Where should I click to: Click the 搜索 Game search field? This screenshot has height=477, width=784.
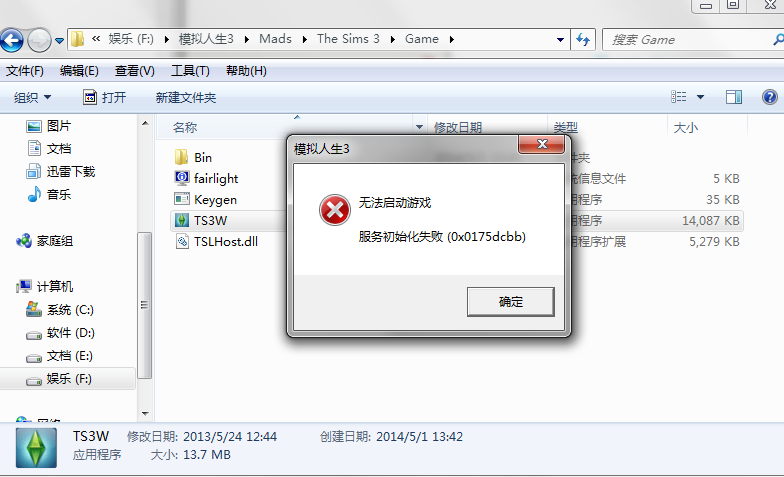(x=692, y=40)
